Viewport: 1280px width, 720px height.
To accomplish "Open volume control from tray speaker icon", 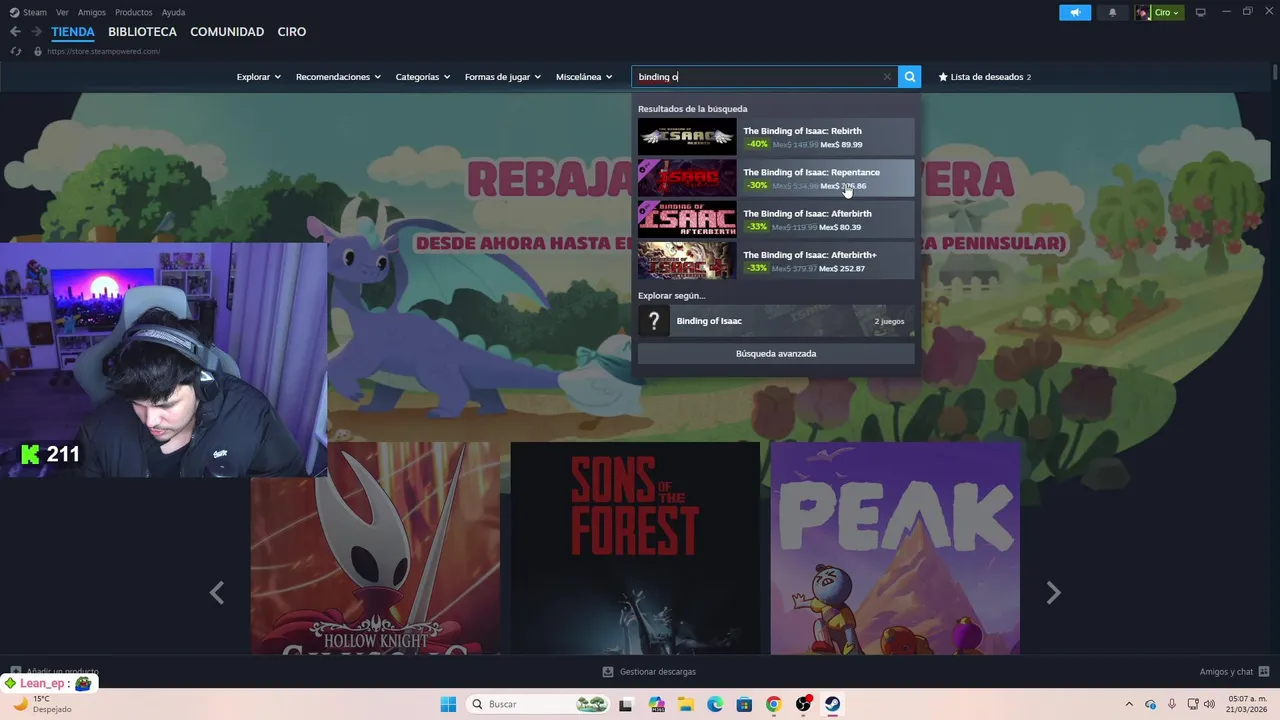I will pos(1209,704).
